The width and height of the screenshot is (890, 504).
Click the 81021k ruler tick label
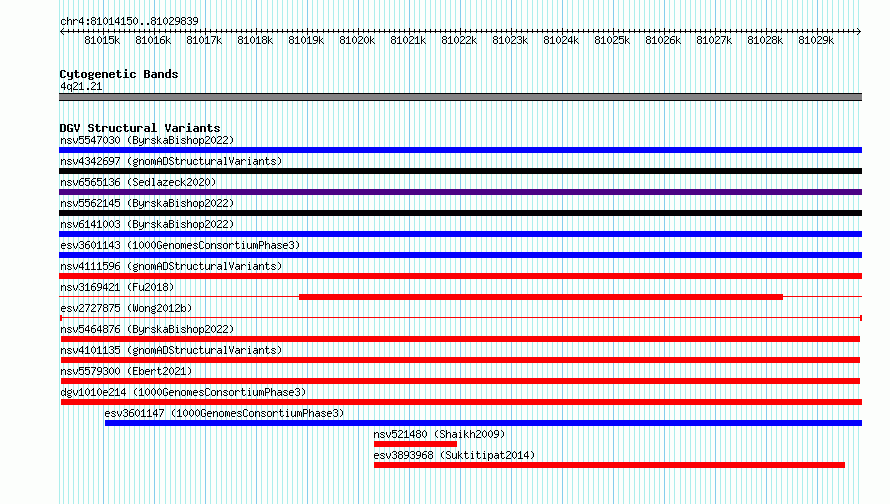[408, 40]
